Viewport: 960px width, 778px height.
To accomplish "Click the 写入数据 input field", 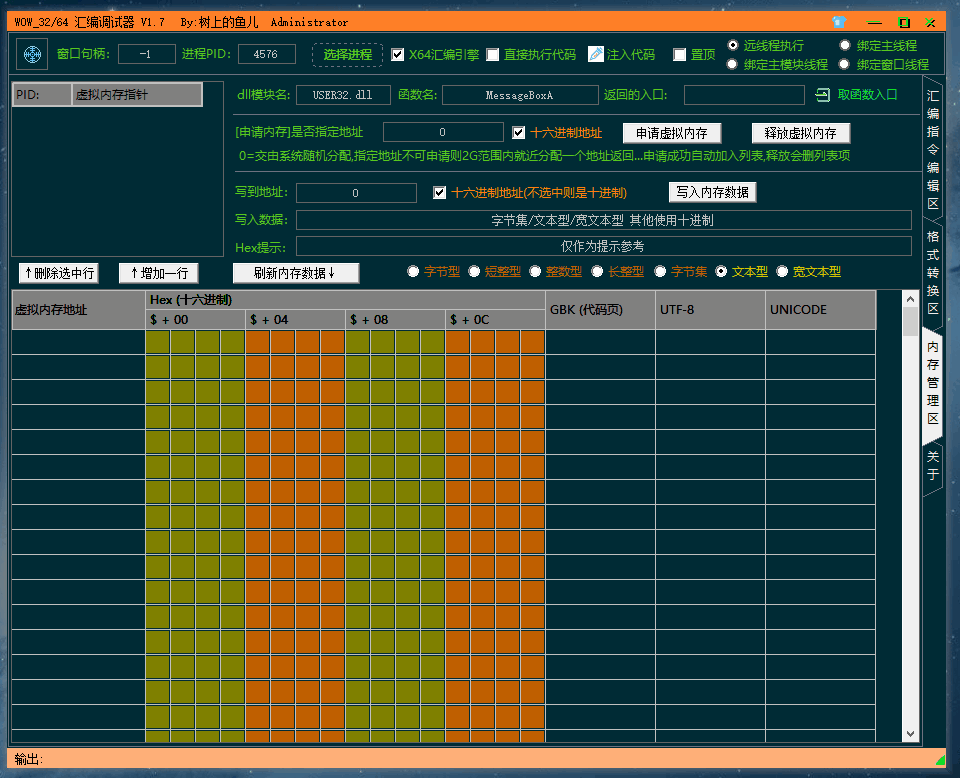I will (604, 220).
